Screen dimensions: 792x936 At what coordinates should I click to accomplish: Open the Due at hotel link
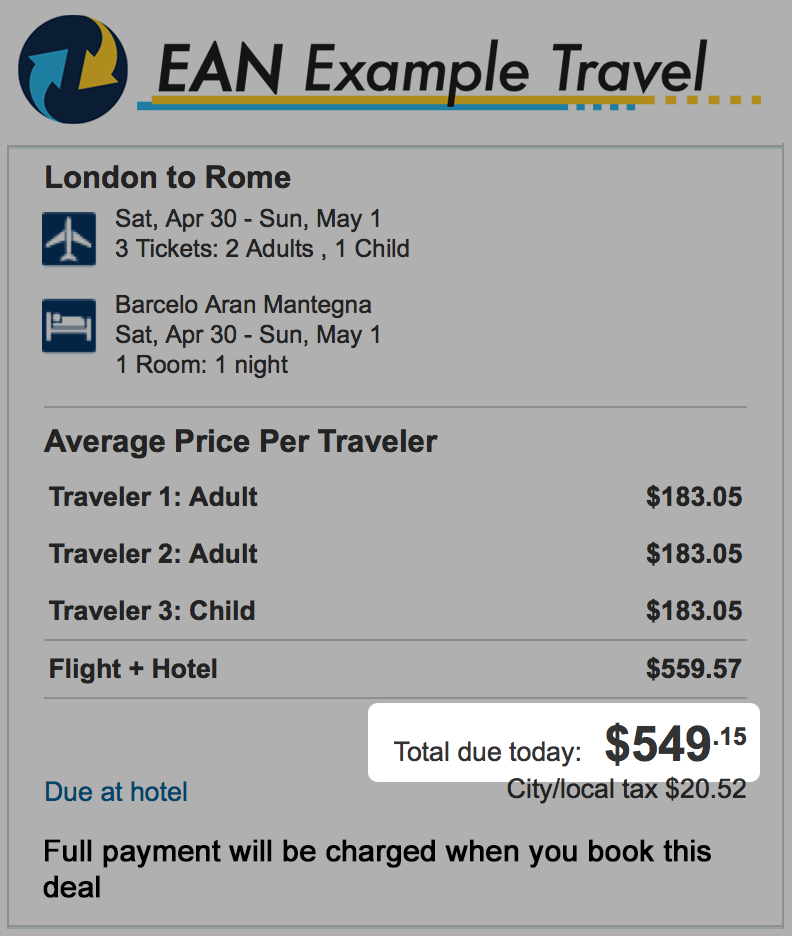click(116, 792)
